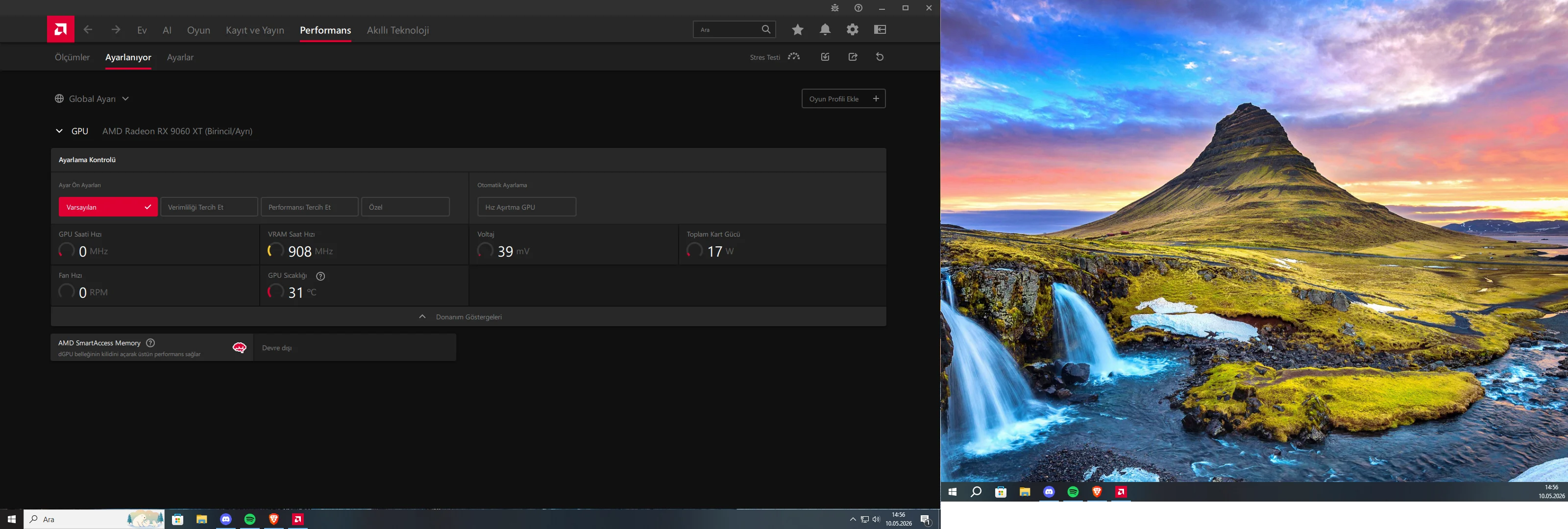Click the Ara search field in AMD software
1568x529 pixels.
click(x=728, y=29)
